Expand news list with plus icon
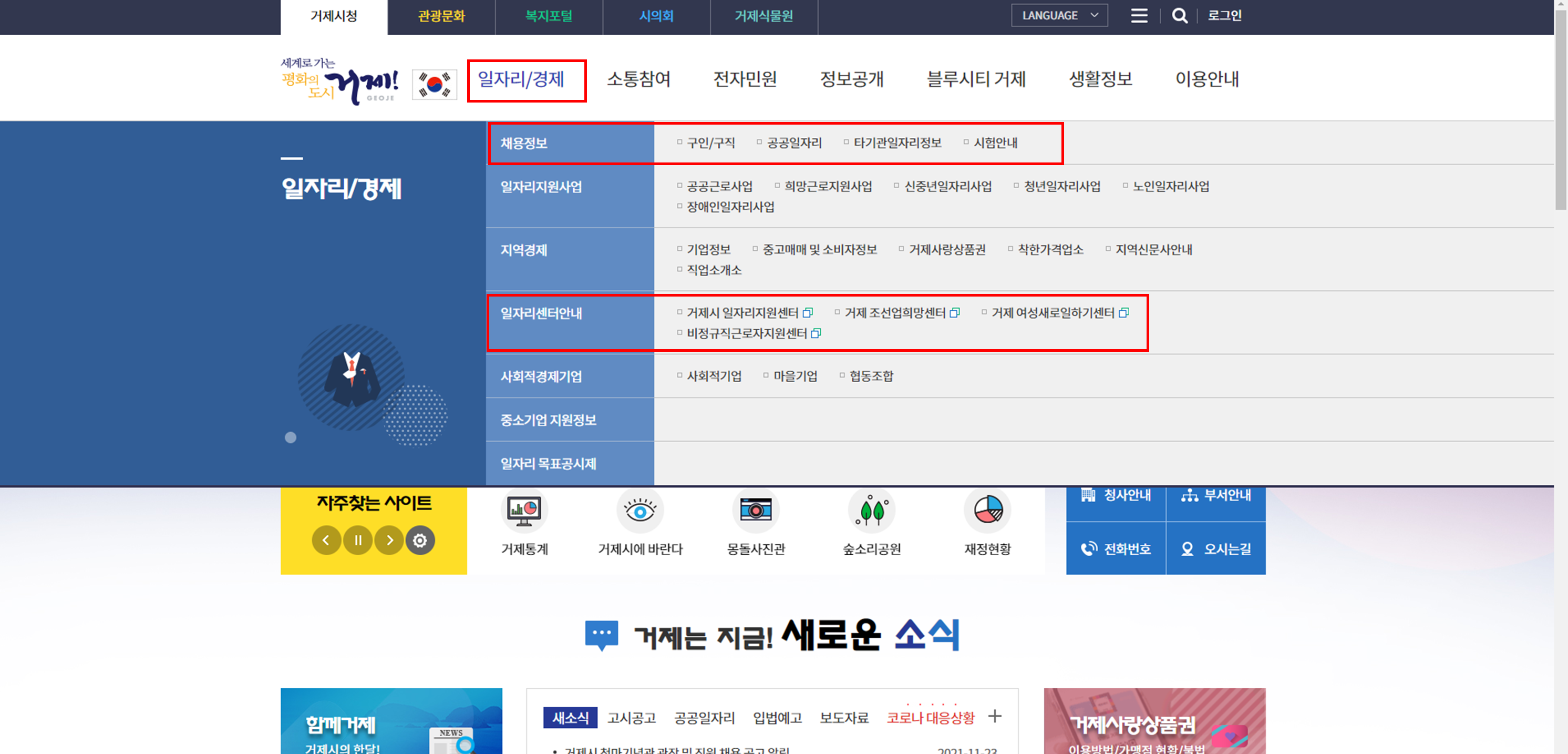The width and height of the screenshot is (1568, 754). [x=995, y=716]
